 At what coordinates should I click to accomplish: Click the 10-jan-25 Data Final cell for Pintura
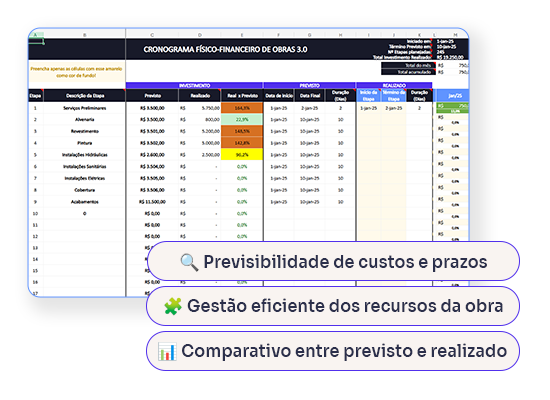tap(310, 143)
